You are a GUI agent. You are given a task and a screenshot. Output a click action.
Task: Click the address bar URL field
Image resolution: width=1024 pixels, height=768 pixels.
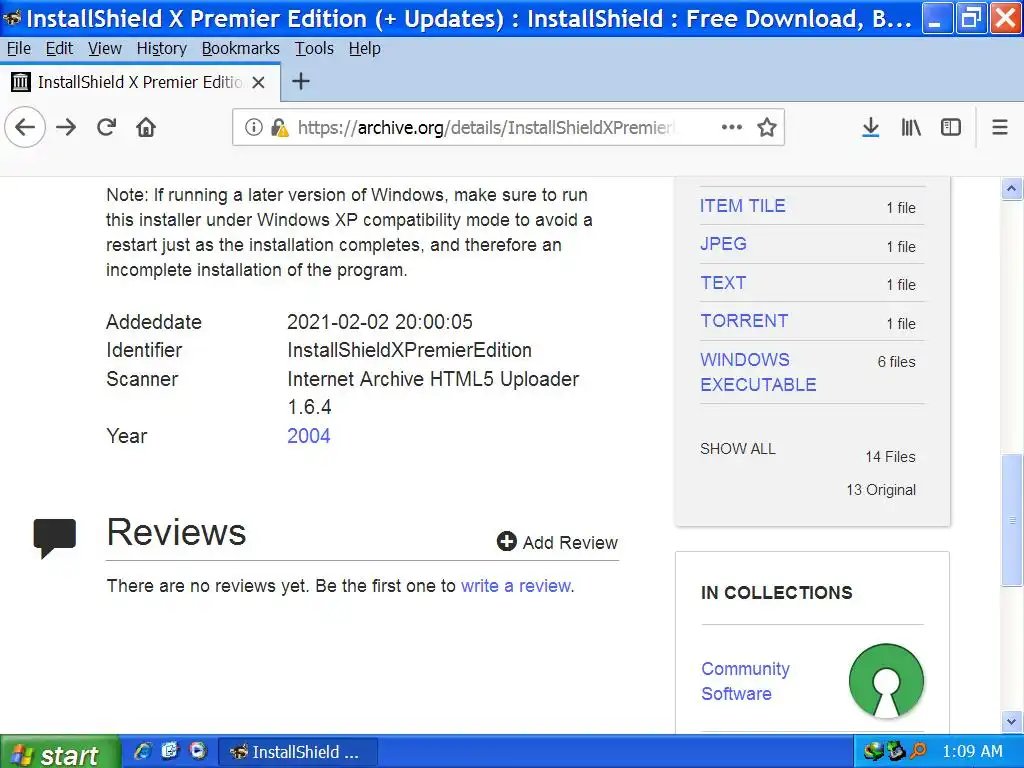pos(485,127)
